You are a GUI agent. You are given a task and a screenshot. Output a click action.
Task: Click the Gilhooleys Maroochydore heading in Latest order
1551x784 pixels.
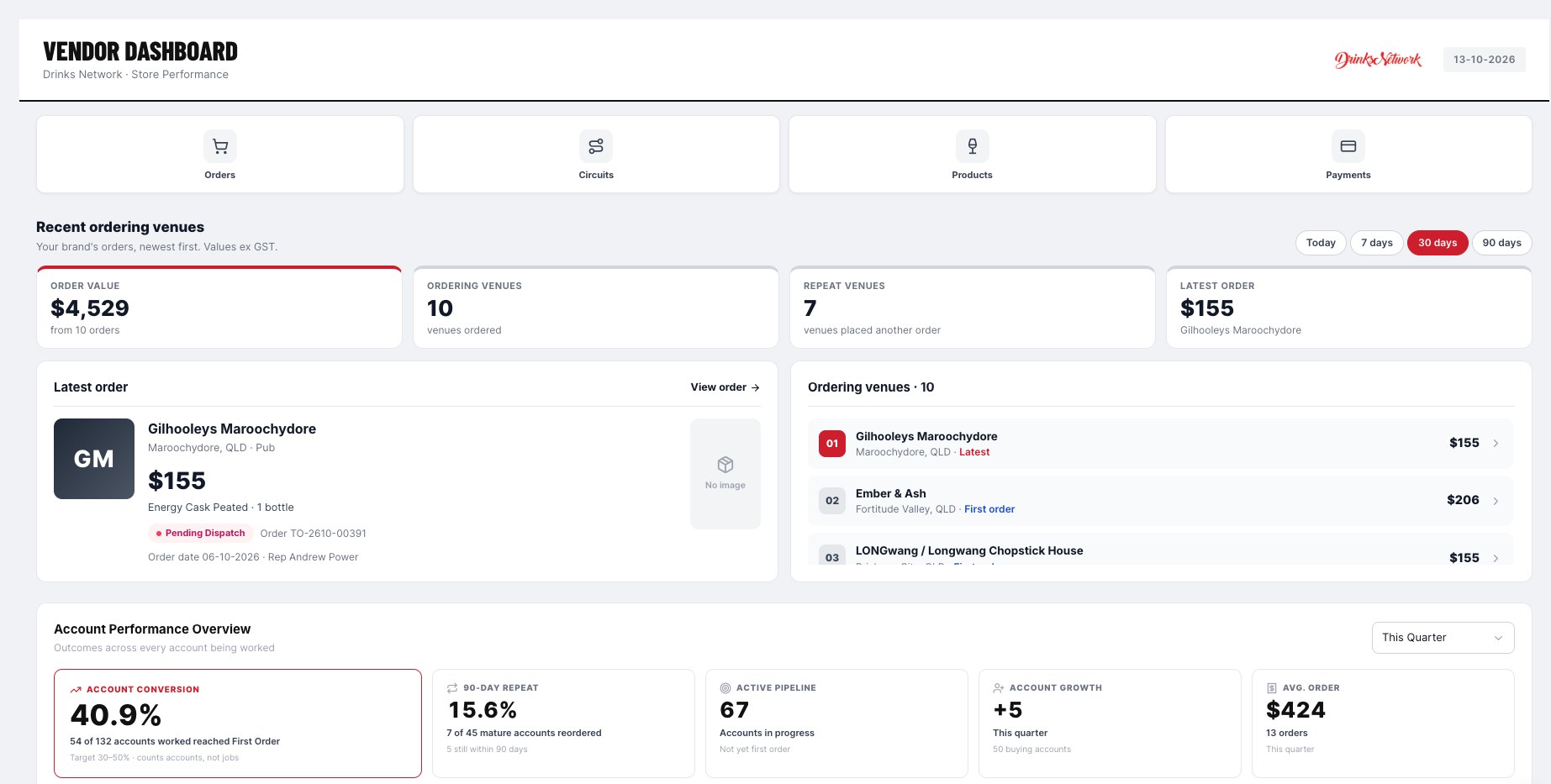232,429
